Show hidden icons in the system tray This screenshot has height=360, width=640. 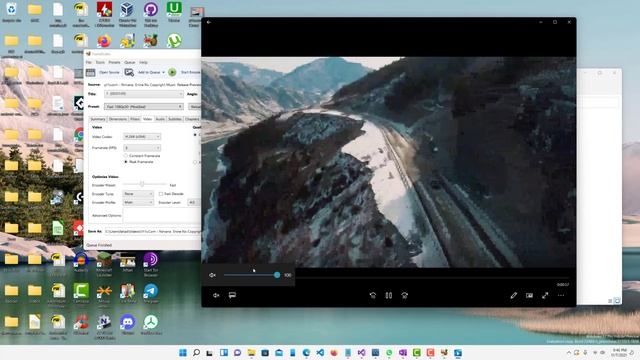pyautogui.click(x=569, y=353)
